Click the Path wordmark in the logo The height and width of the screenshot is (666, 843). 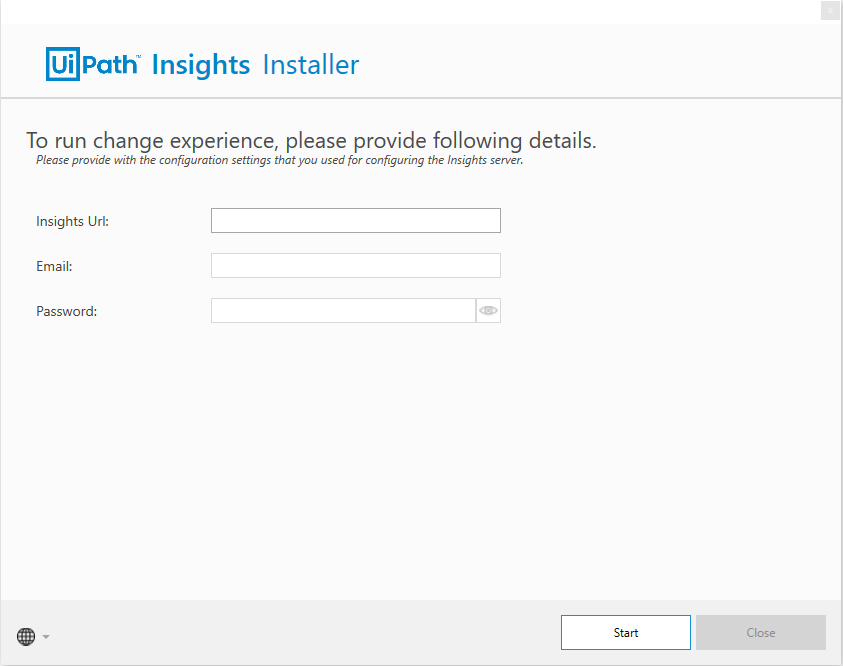111,65
